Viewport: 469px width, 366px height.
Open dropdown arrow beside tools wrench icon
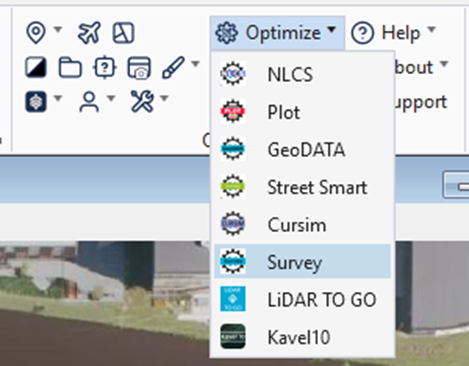[x=164, y=98]
